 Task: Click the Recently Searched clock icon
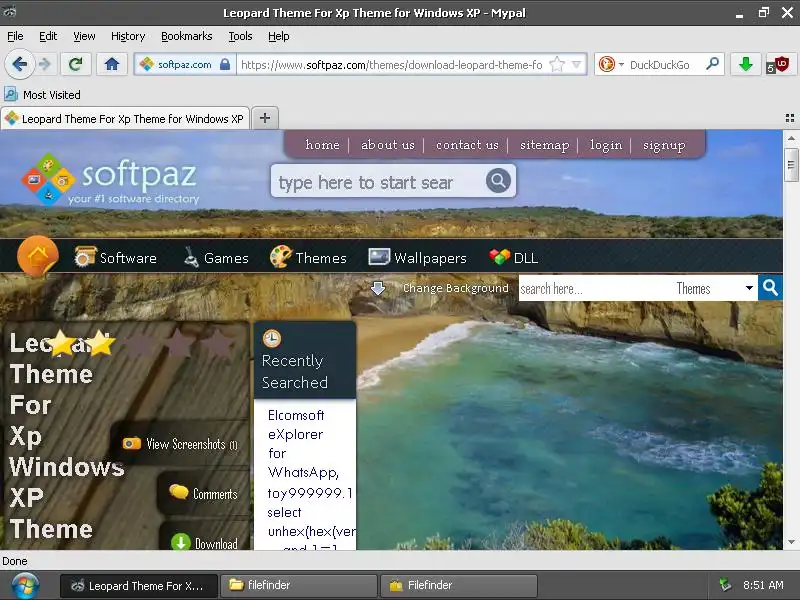click(x=271, y=338)
